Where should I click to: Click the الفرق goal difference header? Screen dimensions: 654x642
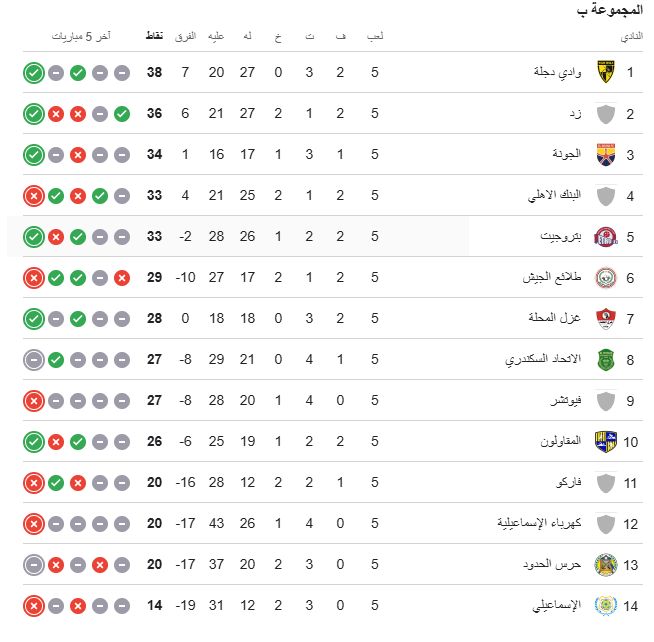tap(186, 37)
